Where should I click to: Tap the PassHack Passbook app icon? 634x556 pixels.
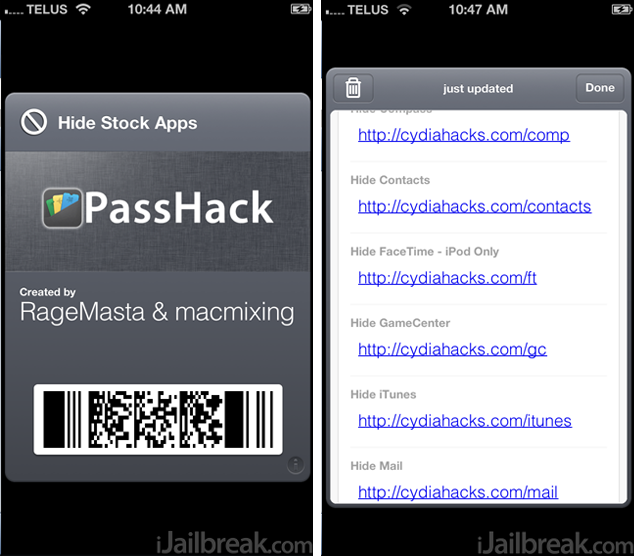coord(63,208)
